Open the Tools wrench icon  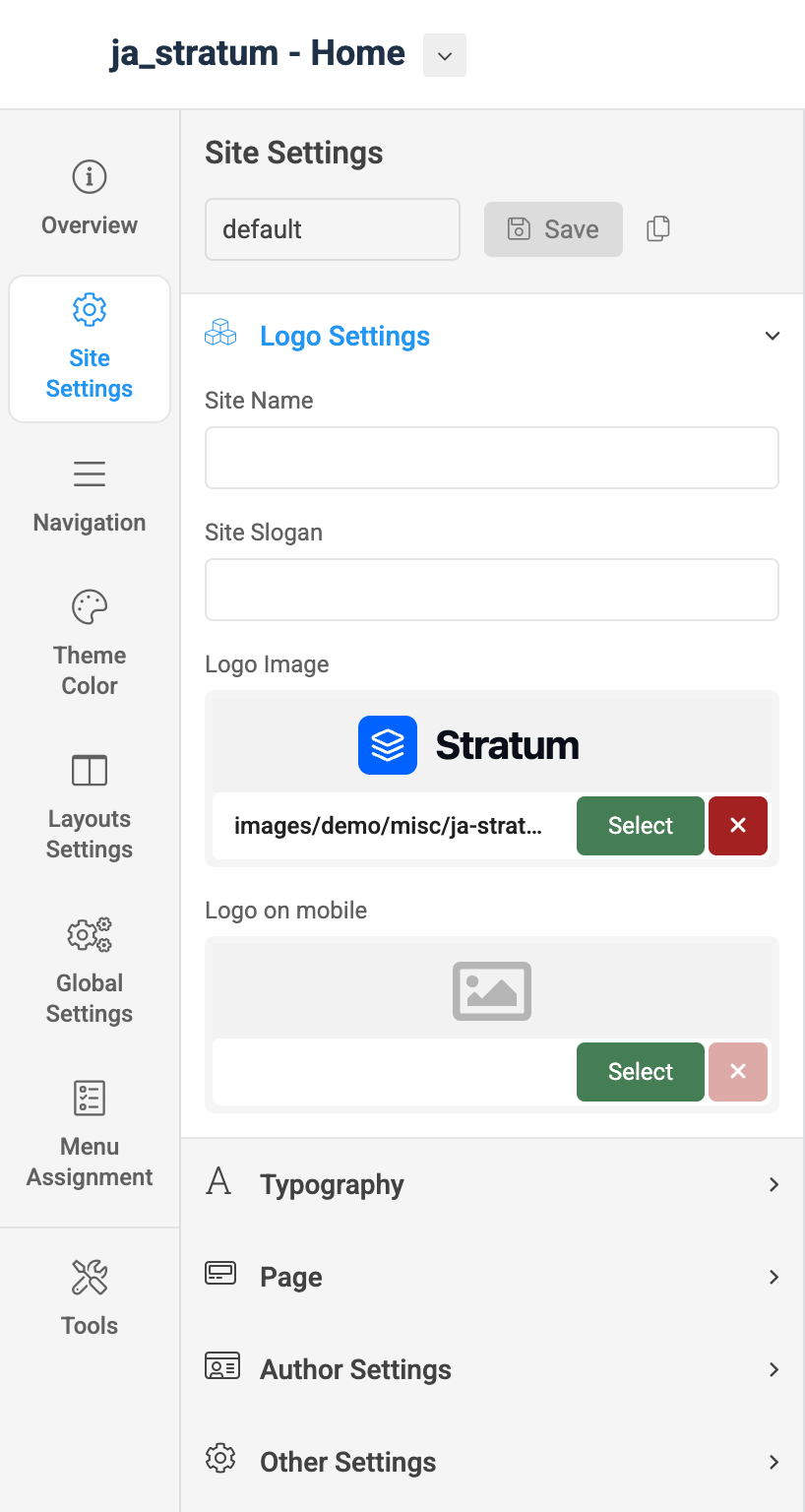coord(90,1277)
